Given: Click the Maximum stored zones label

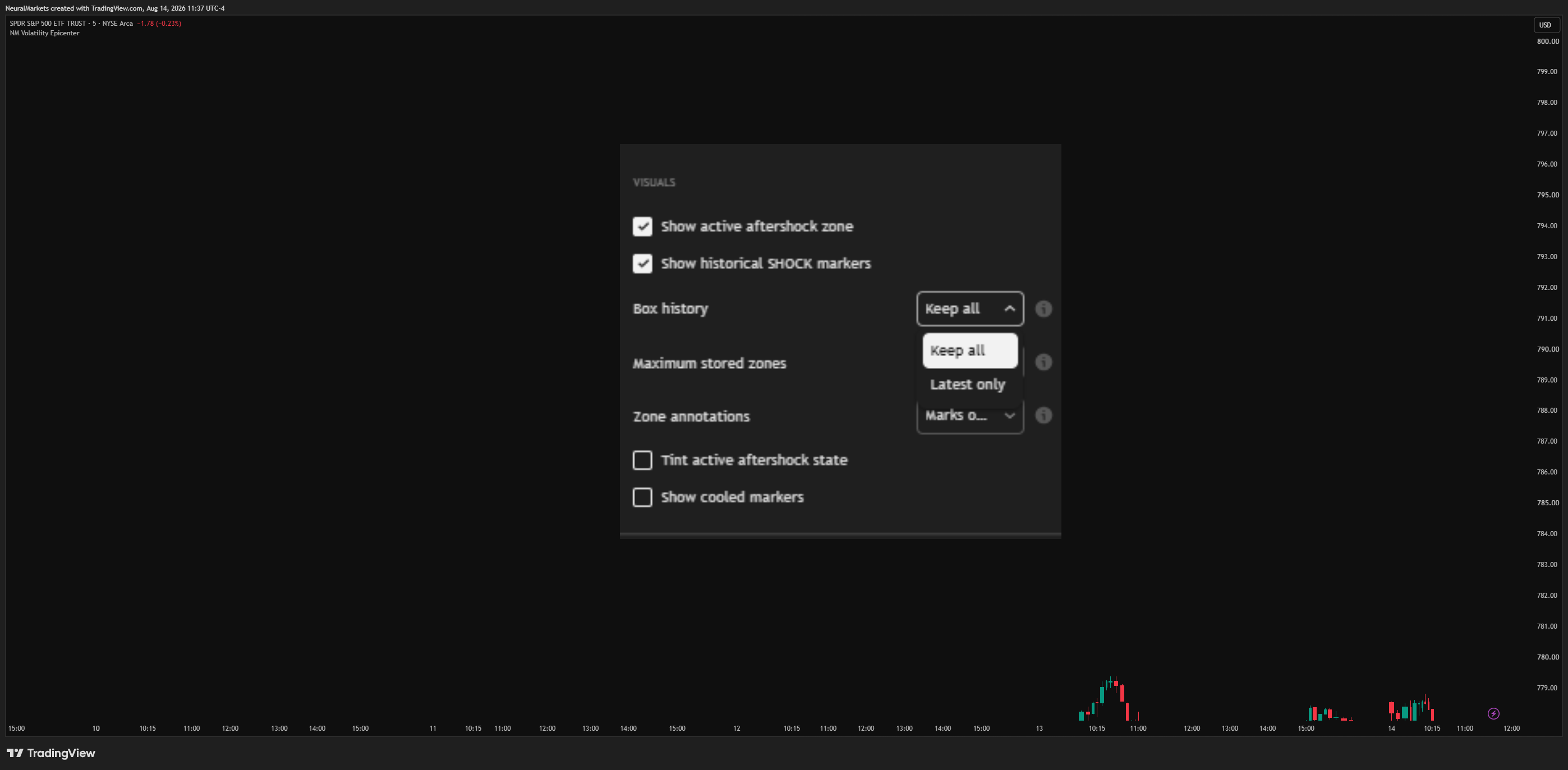Looking at the screenshot, I should [709, 363].
